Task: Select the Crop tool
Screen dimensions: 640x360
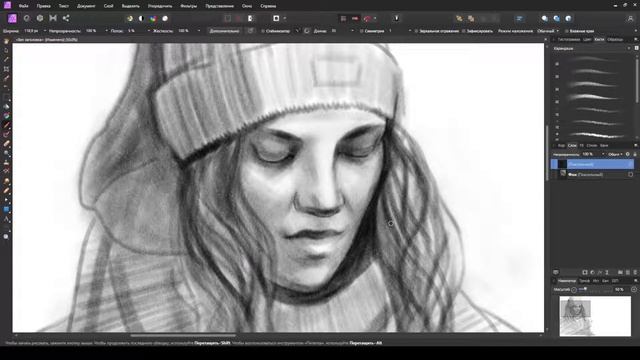Action: (x=6, y=69)
